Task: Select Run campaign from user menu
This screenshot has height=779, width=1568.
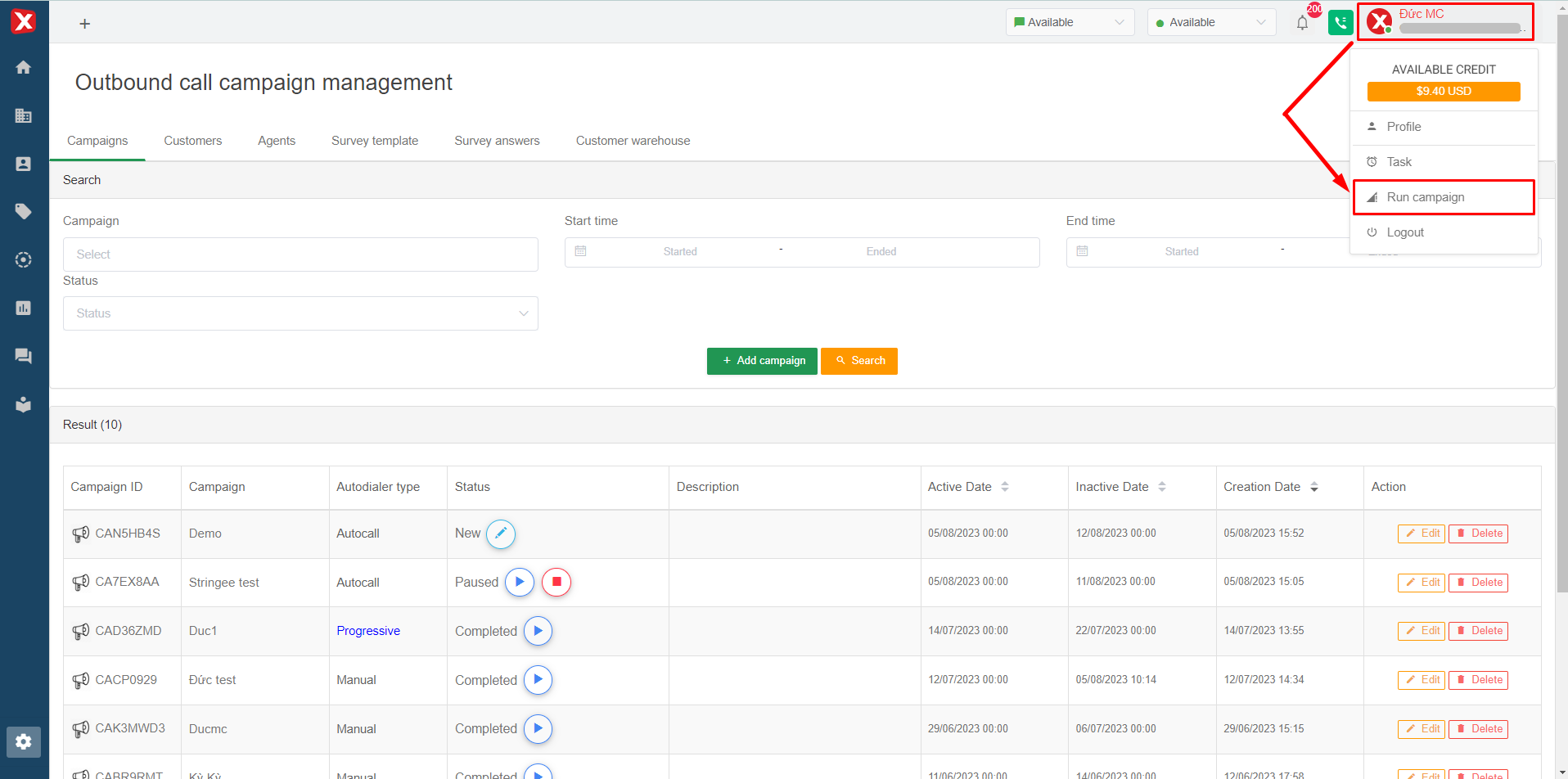Action: pos(1425,197)
